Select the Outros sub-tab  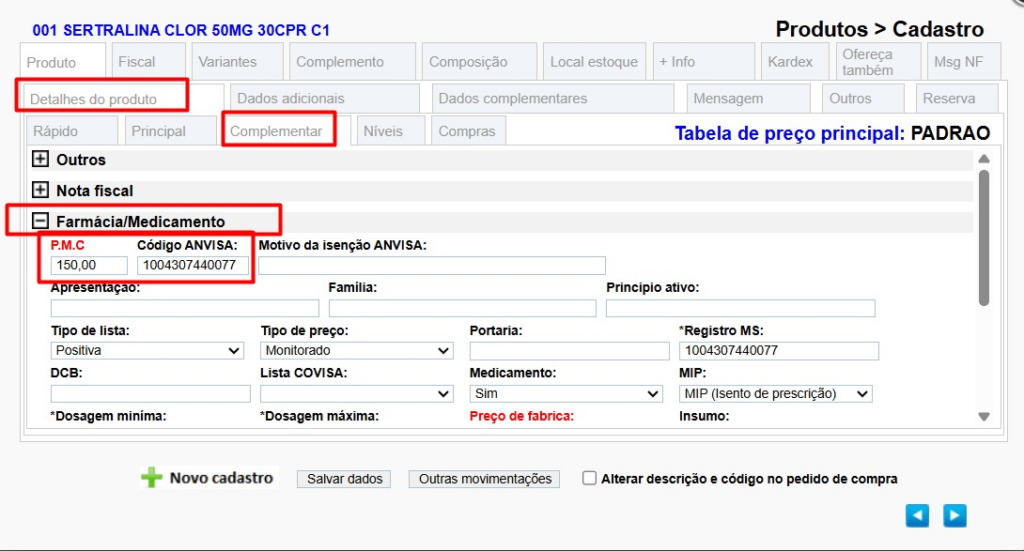(x=863, y=98)
